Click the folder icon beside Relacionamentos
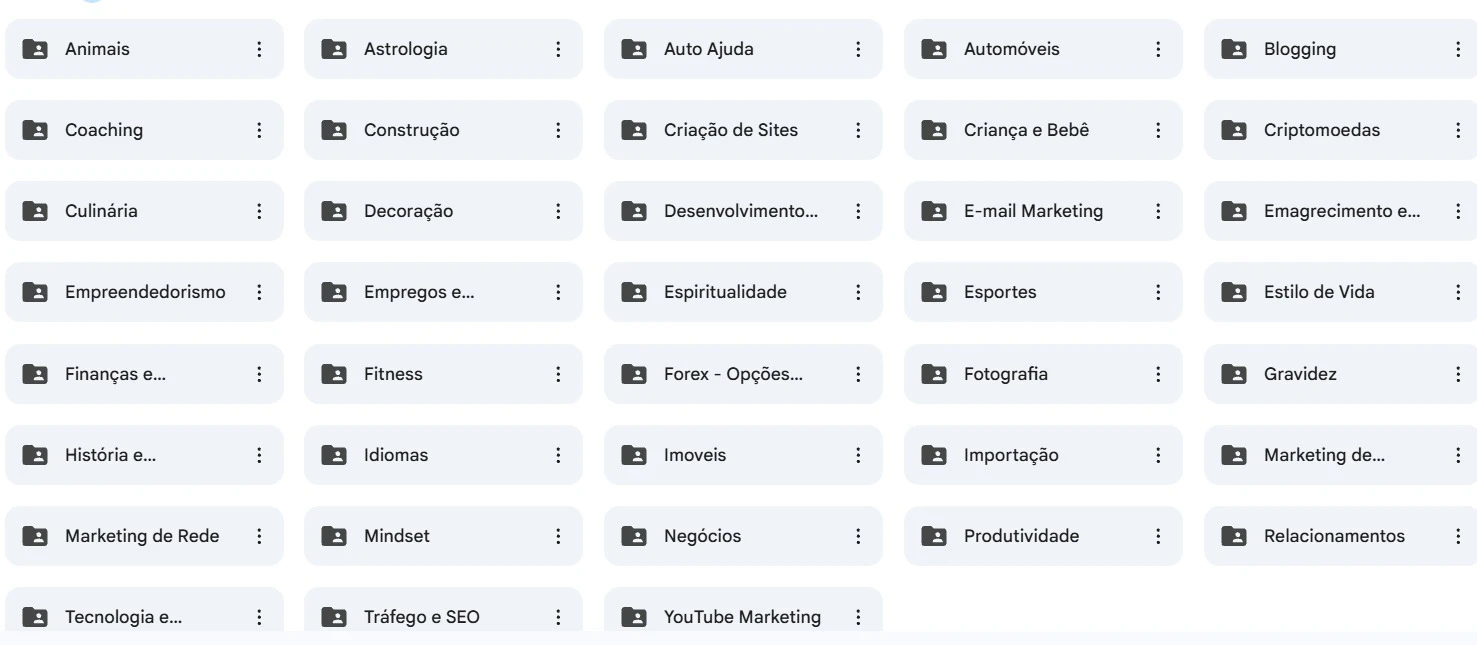 pos(1234,536)
